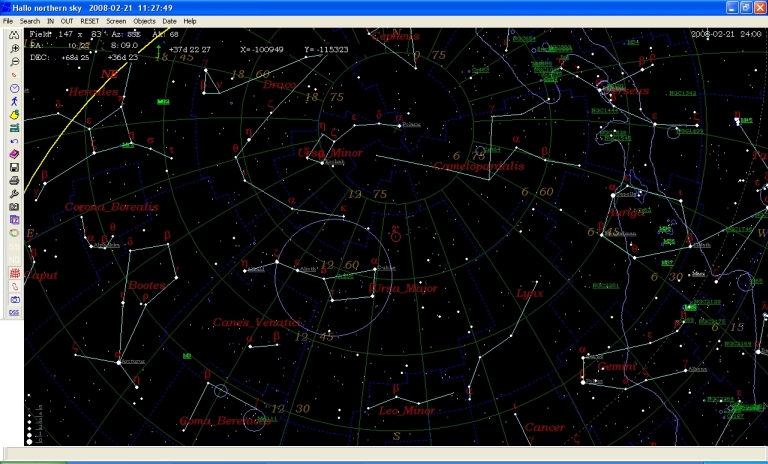768x464 pixels.
Task: Click the blue camera icon in sidebar
Action: coord(14,299)
